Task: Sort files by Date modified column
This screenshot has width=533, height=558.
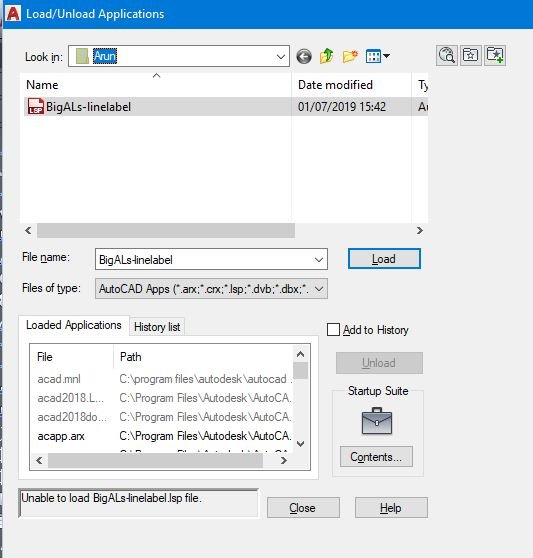Action: tap(335, 85)
